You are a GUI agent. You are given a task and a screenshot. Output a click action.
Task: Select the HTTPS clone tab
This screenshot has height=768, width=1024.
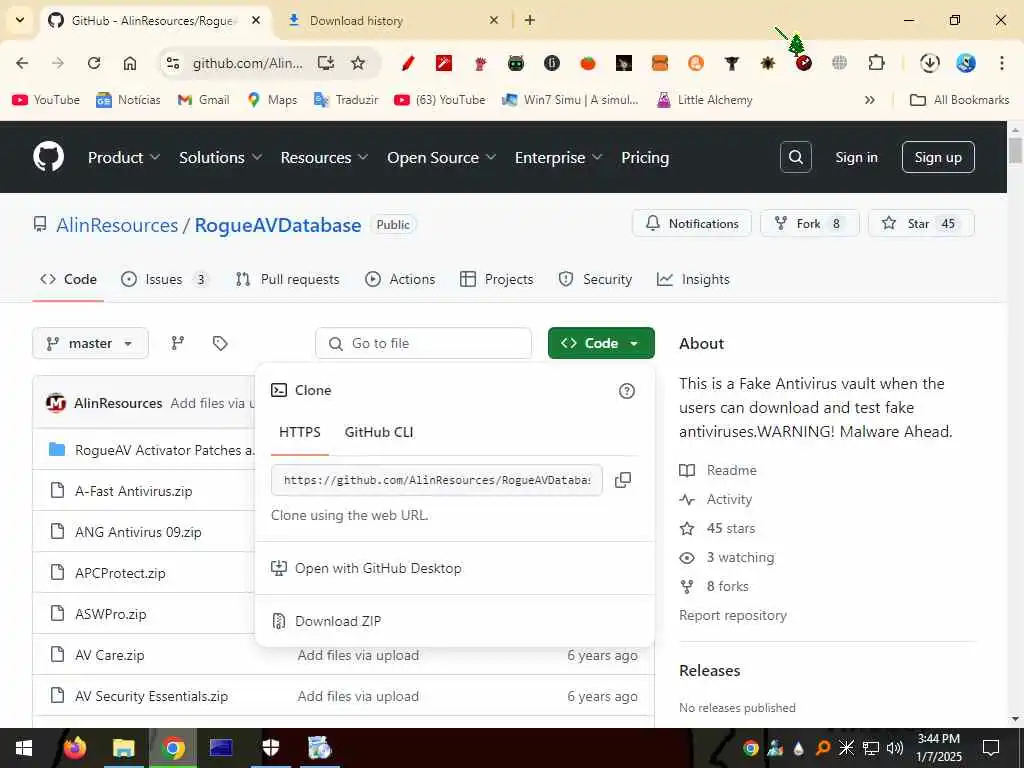300,432
